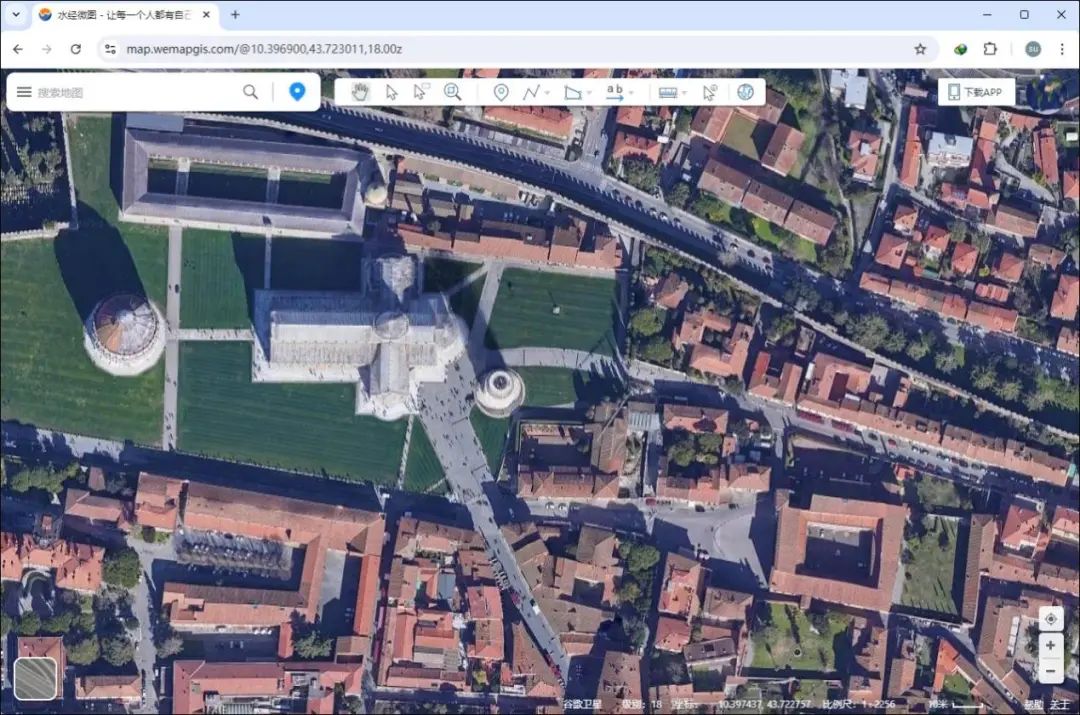Select the arrow pointer tool
This screenshot has width=1080, height=715.
391,92
